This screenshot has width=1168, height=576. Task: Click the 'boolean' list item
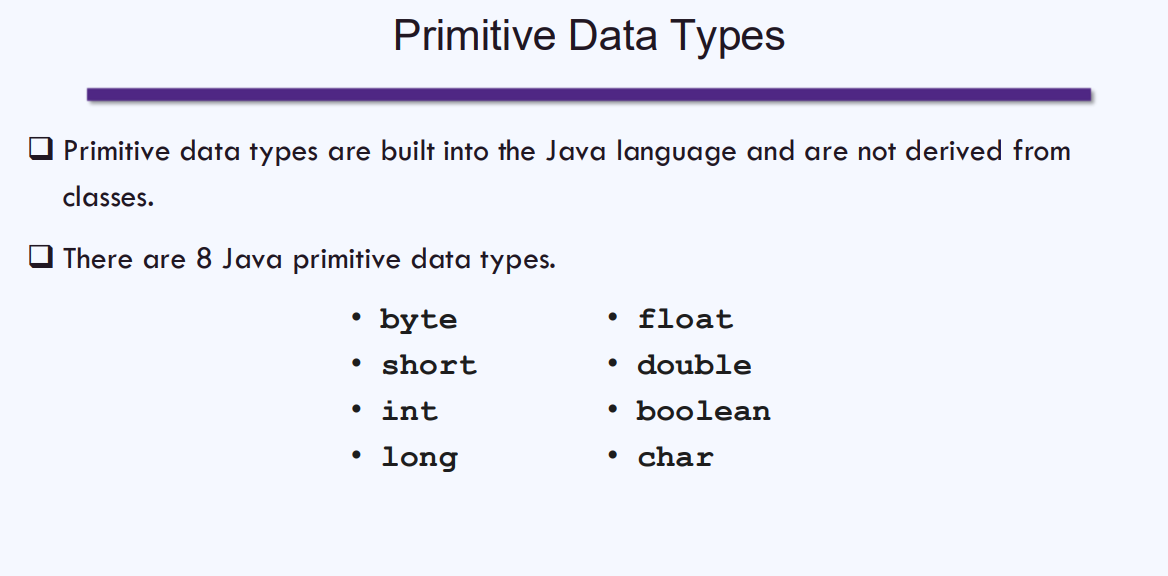point(703,412)
